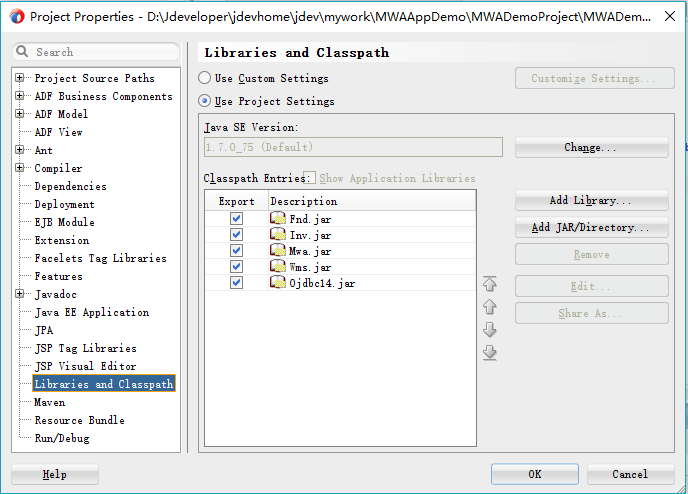
Task: Click the Java SE Version field
Action: tap(353, 147)
